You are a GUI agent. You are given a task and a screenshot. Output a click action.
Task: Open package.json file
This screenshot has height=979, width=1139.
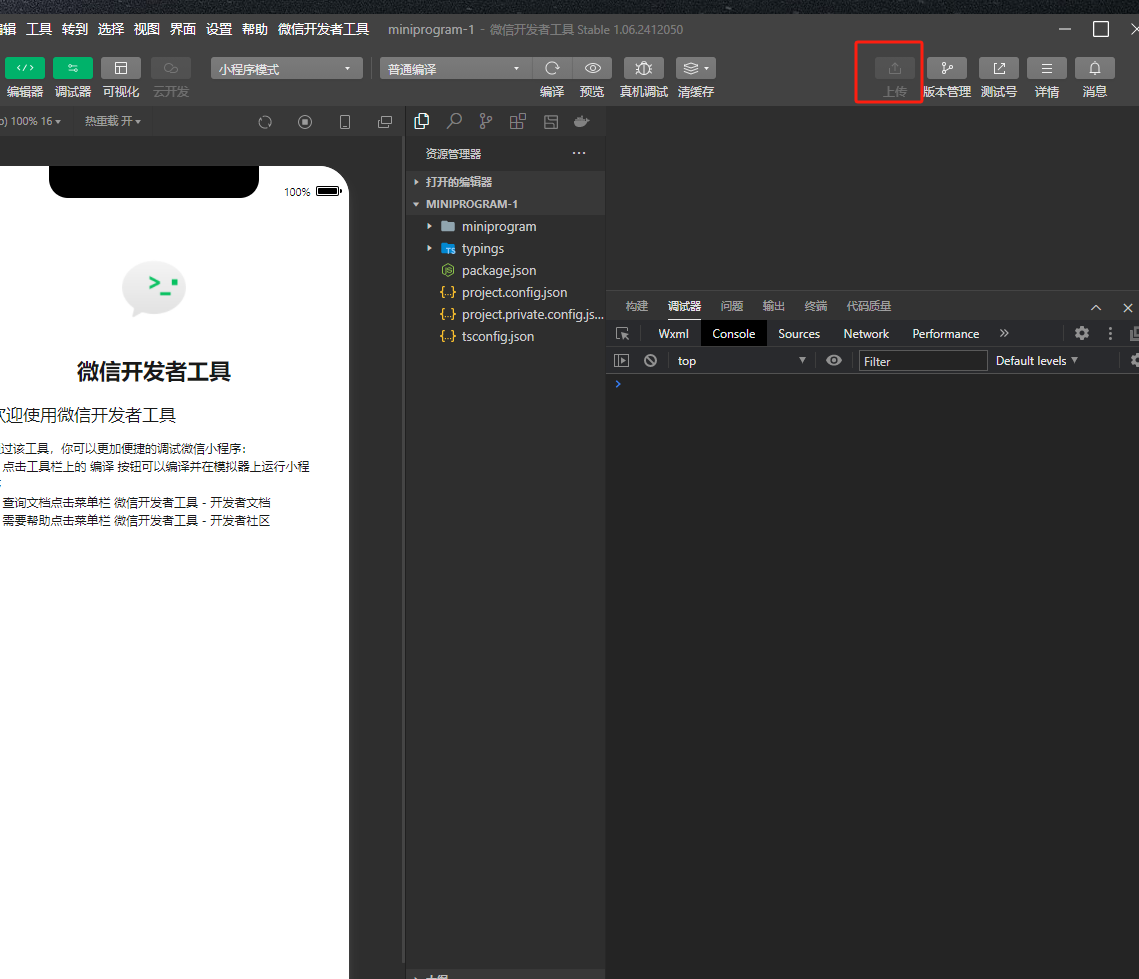click(x=506, y=270)
